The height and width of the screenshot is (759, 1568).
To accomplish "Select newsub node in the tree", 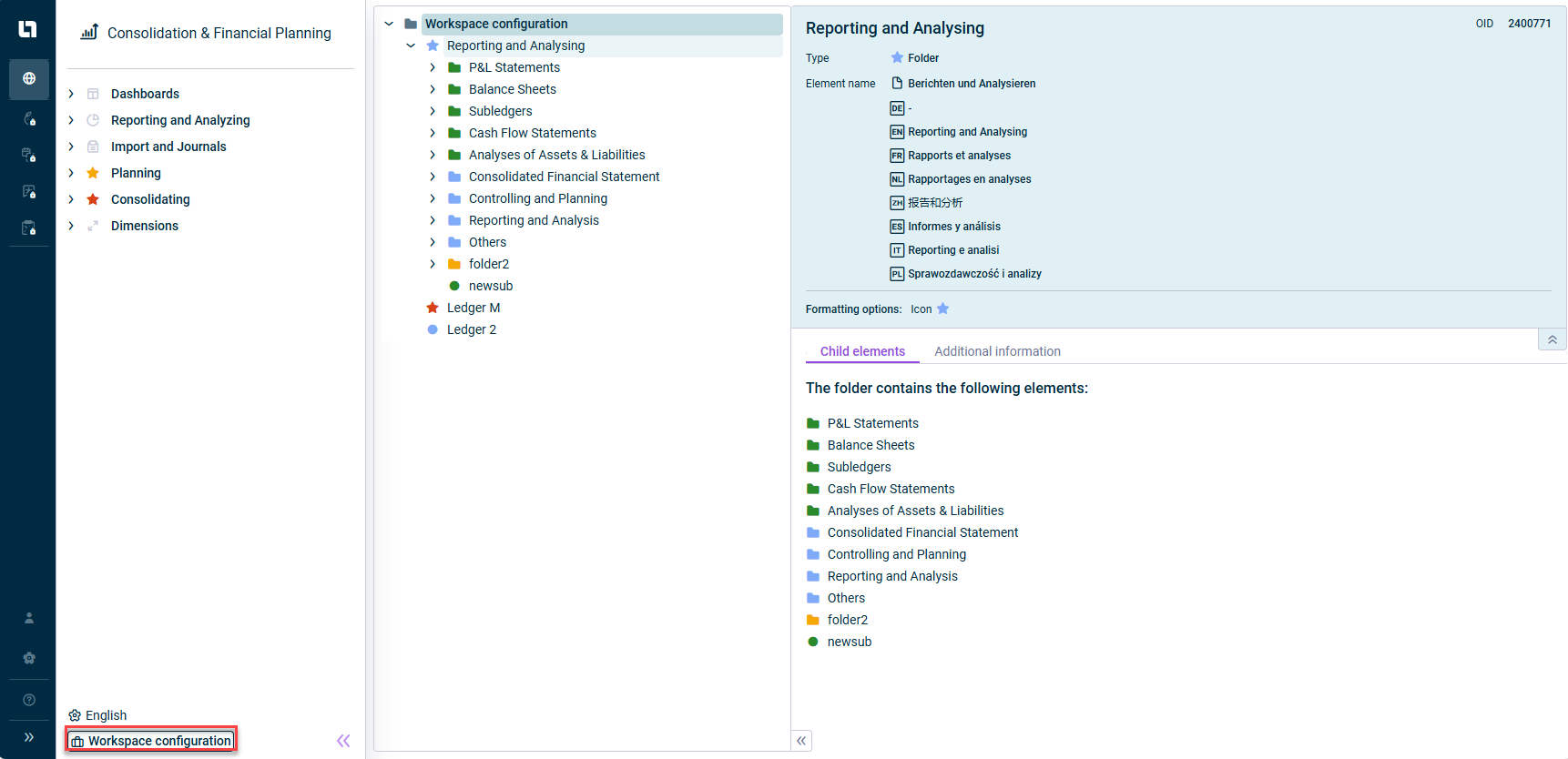I will [491, 286].
